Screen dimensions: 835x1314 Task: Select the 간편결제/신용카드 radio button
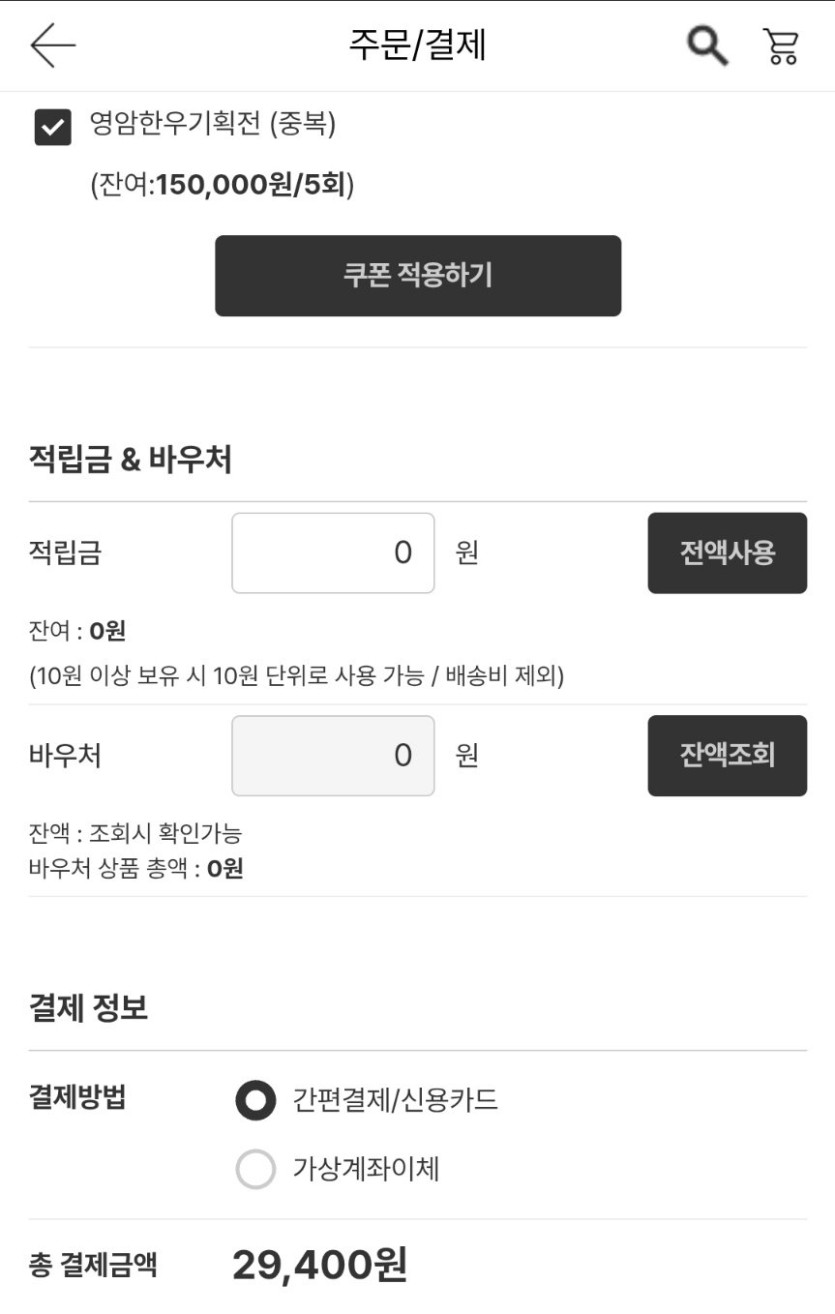click(x=255, y=1101)
